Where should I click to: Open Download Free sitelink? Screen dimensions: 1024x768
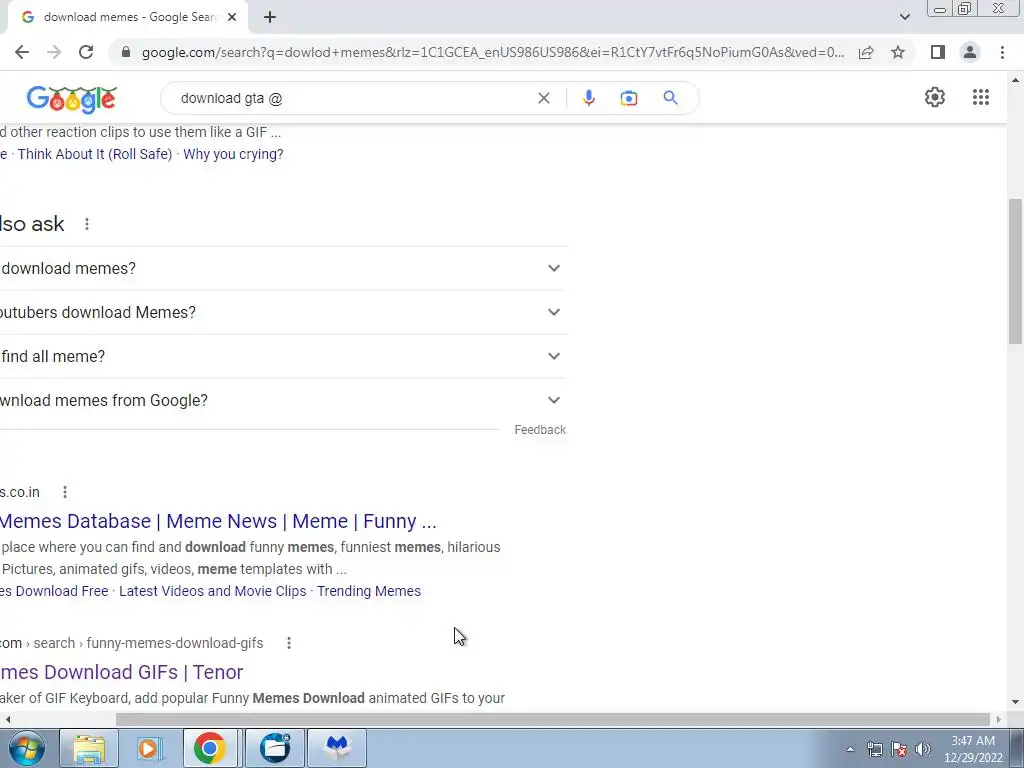[54, 591]
